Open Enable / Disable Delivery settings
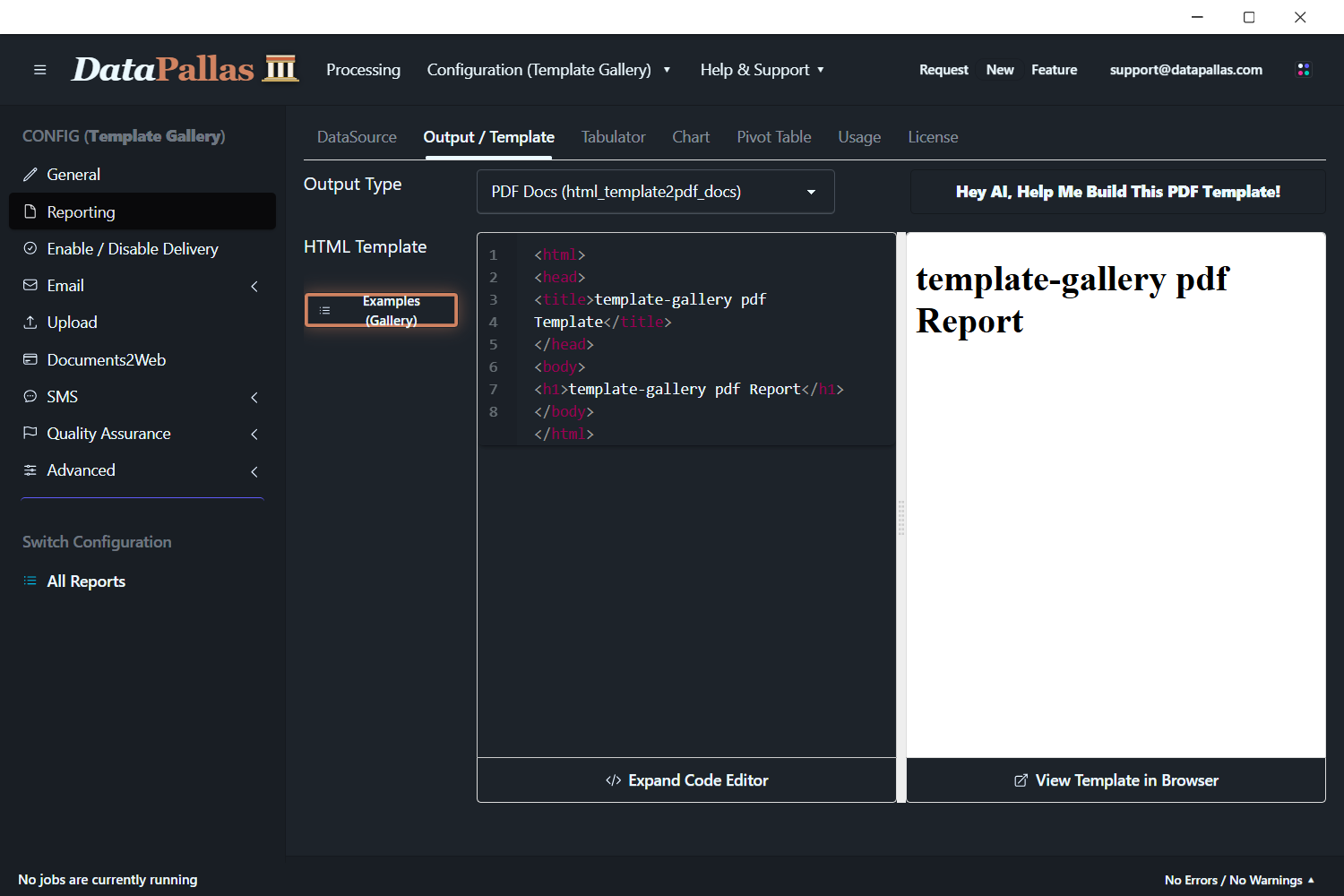This screenshot has width=1344, height=896. [x=142, y=248]
